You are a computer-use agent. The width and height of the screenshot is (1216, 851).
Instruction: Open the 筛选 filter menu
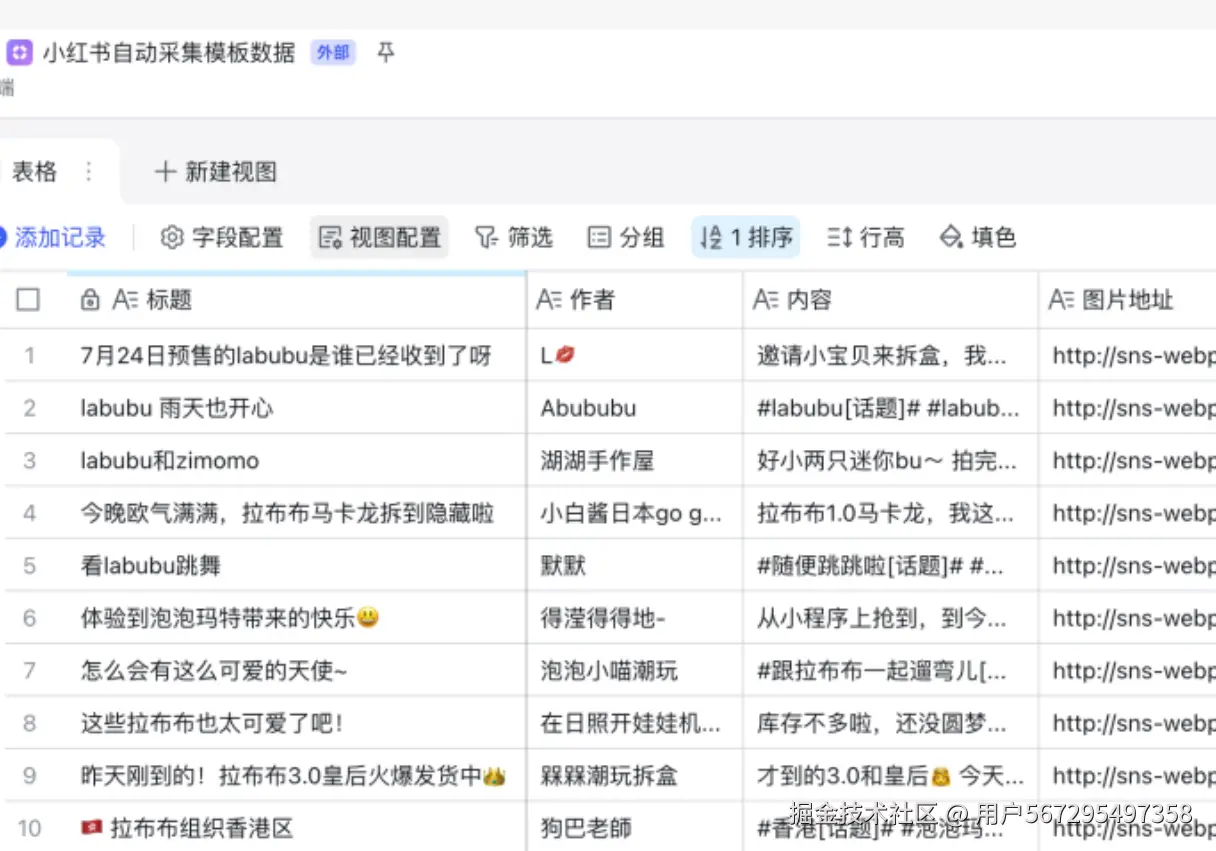coord(513,237)
